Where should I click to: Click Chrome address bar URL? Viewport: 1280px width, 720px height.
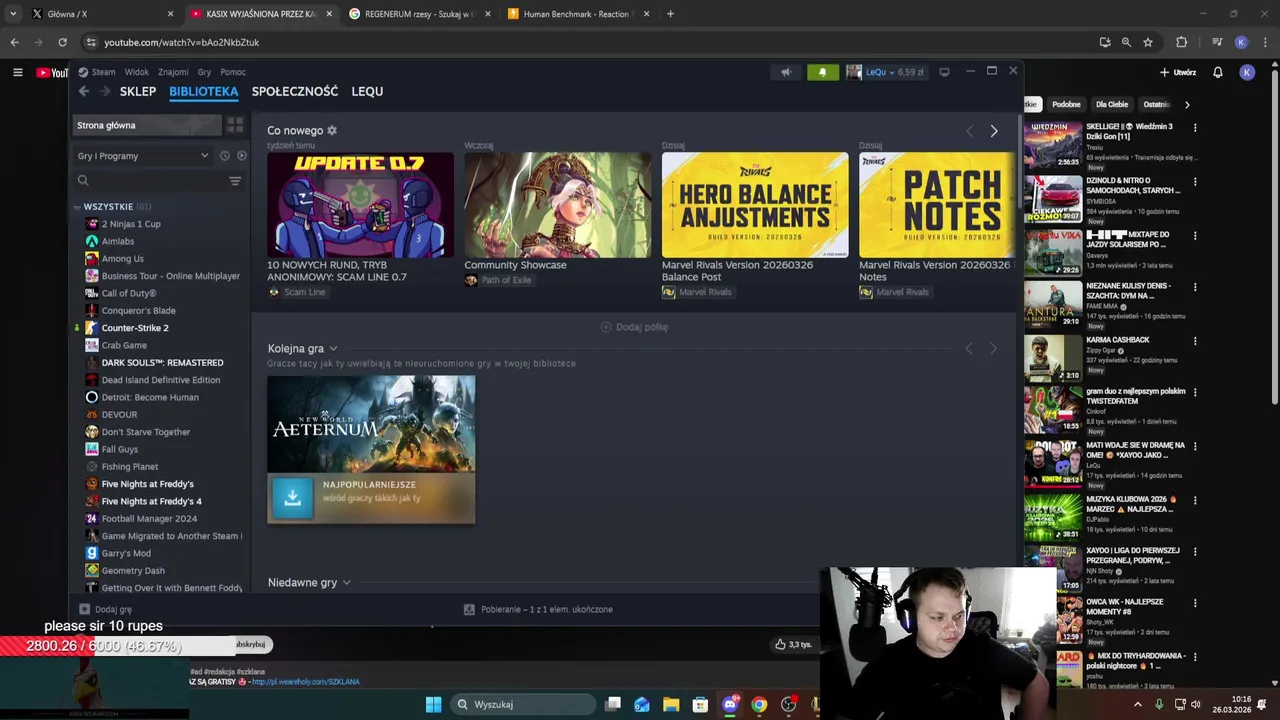pyautogui.click(x=181, y=42)
